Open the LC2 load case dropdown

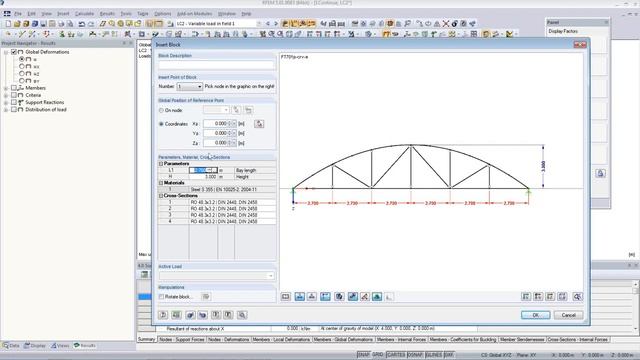(259, 24)
